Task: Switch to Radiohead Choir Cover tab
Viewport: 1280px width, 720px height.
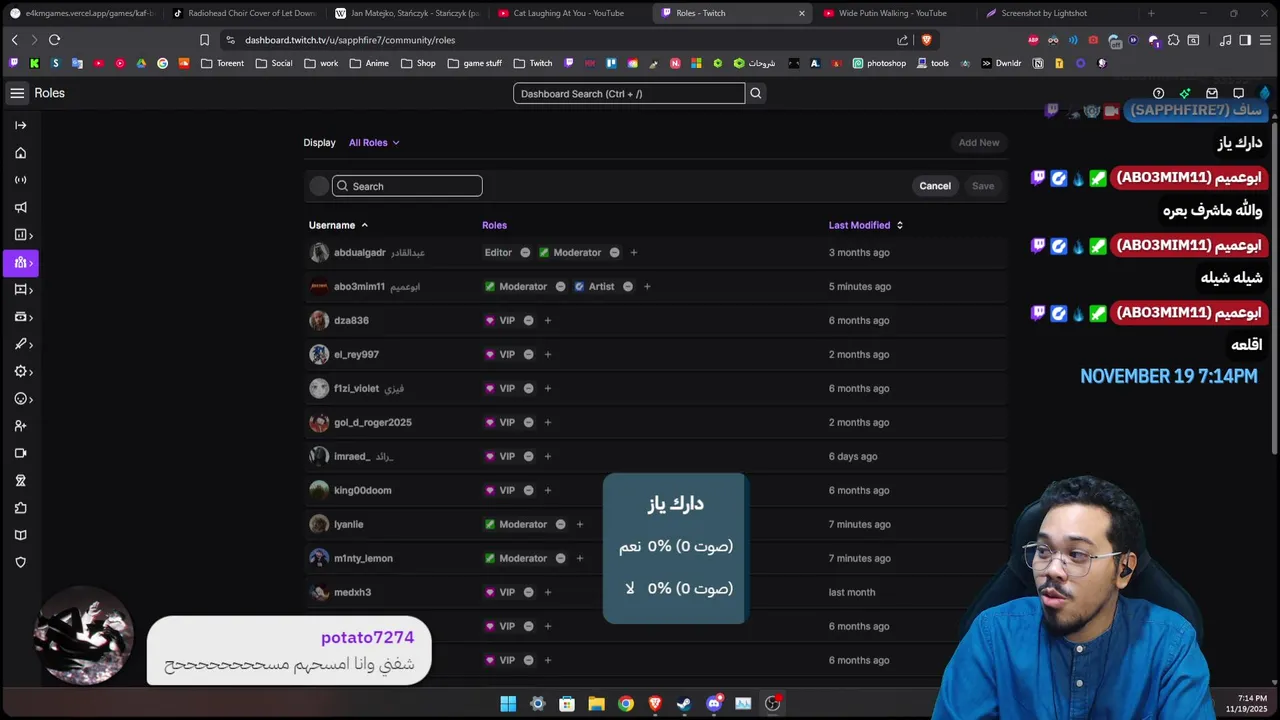Action: [x=243, y=13]
